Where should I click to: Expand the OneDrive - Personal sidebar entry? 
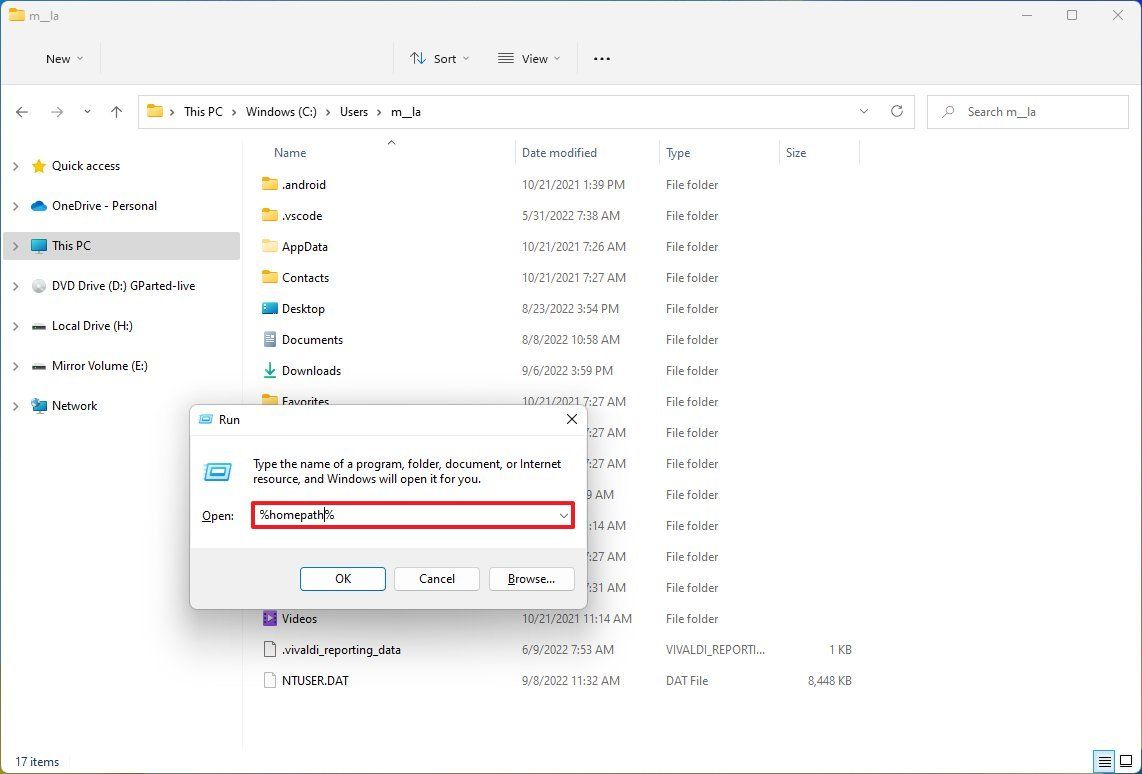pos(14,206)
